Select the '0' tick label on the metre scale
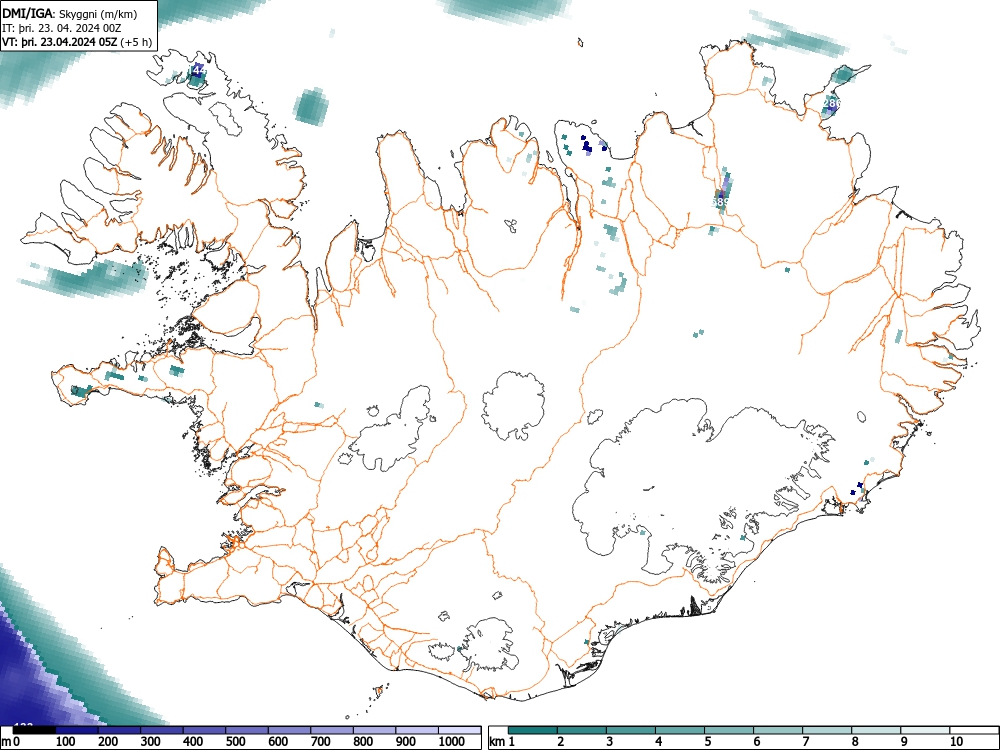1000x750 pixels. coord(17,742)
